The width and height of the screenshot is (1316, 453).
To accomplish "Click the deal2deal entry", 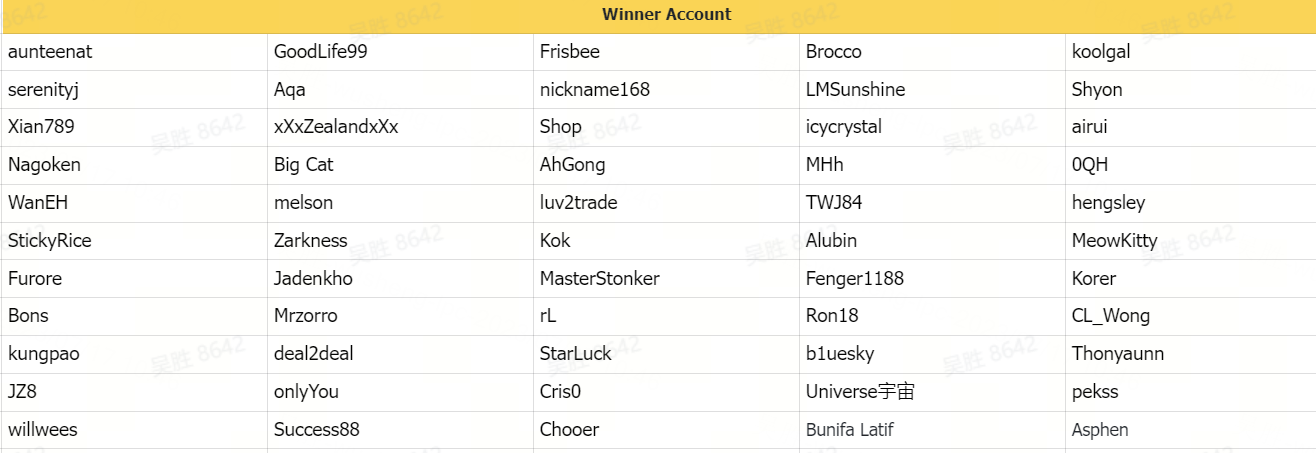I will [x=314, y=354].
